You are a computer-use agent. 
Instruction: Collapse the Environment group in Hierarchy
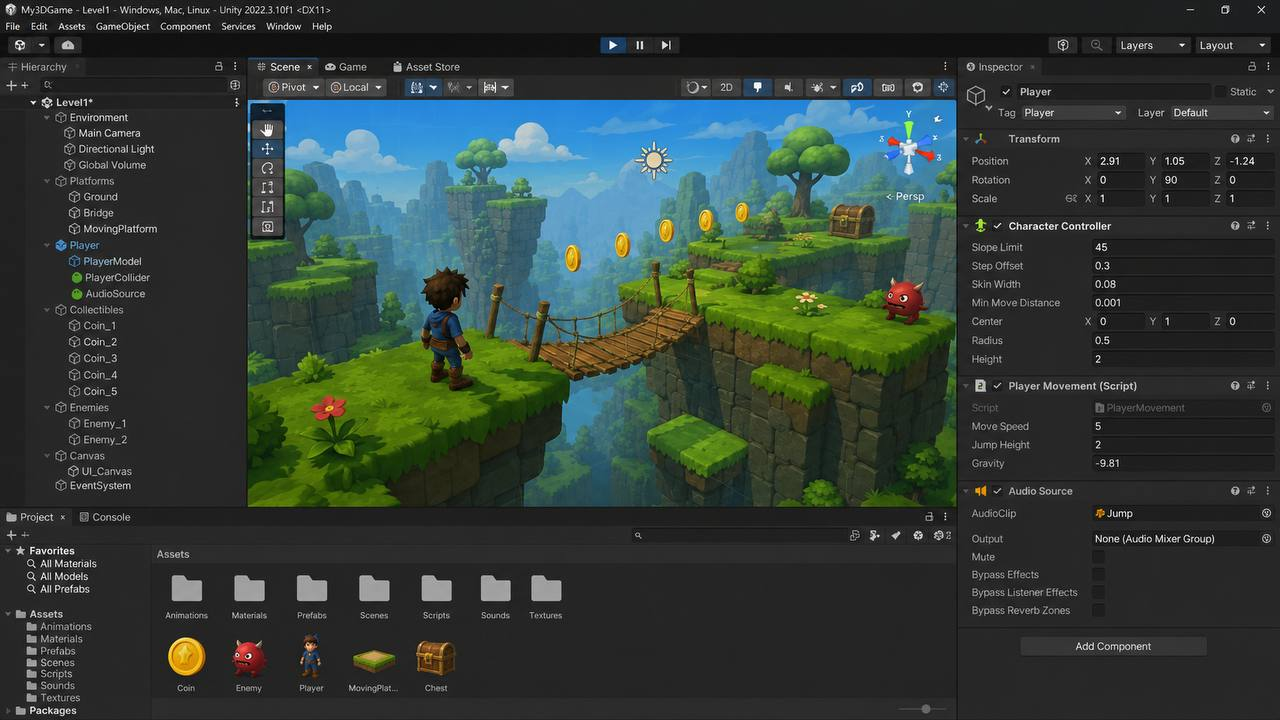[47, 117]
